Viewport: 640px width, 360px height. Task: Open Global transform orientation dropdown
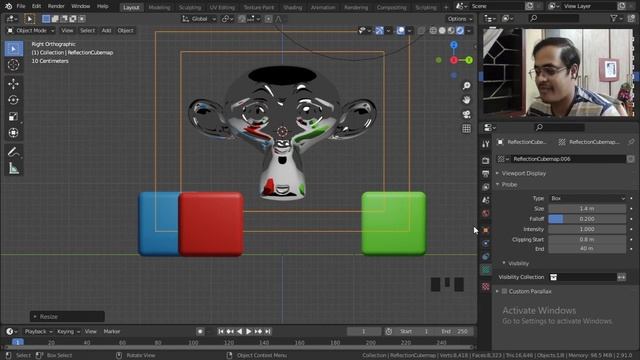(x=199, y=19)
